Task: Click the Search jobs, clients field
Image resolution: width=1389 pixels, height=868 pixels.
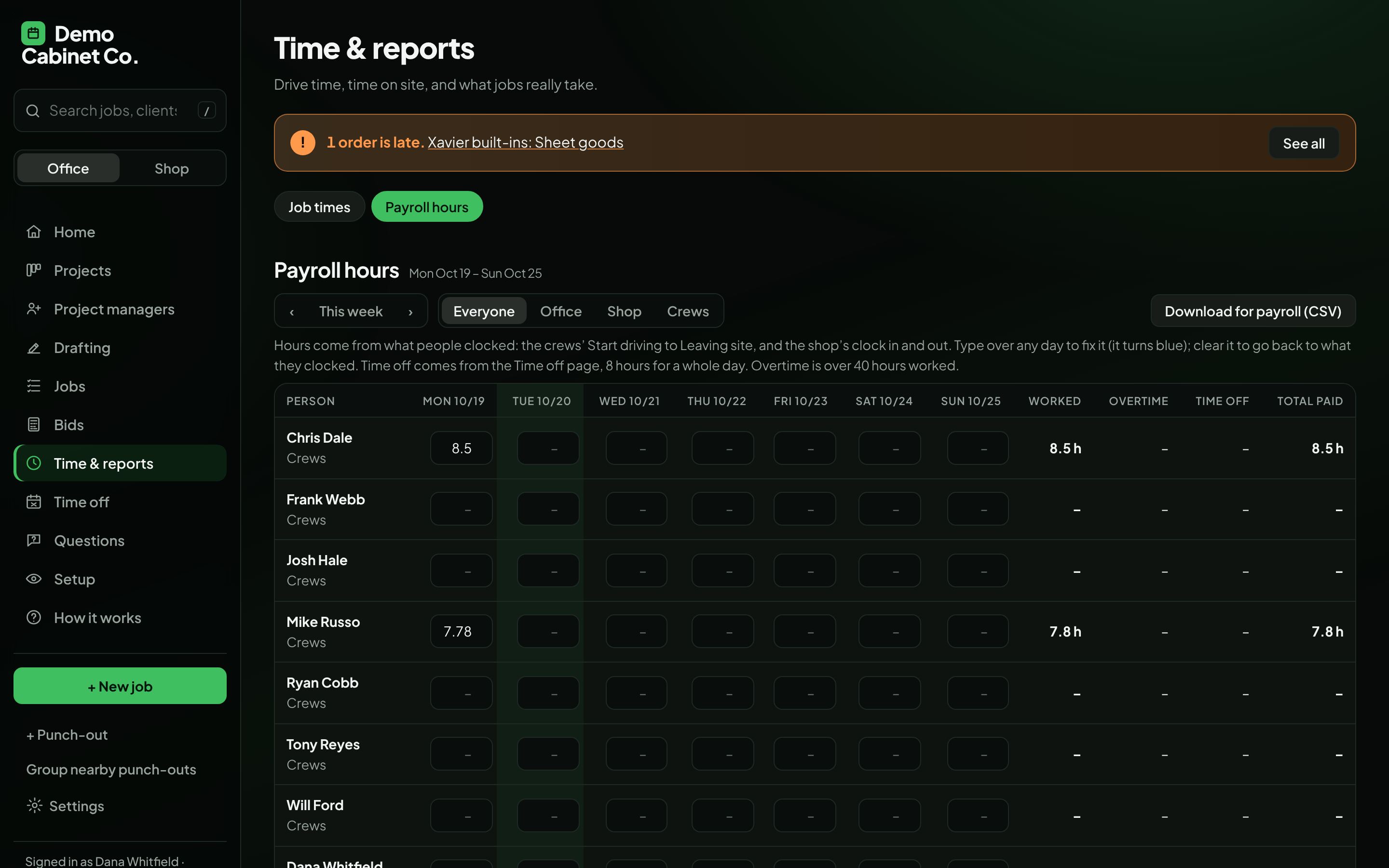Action: tap(120, 110)
